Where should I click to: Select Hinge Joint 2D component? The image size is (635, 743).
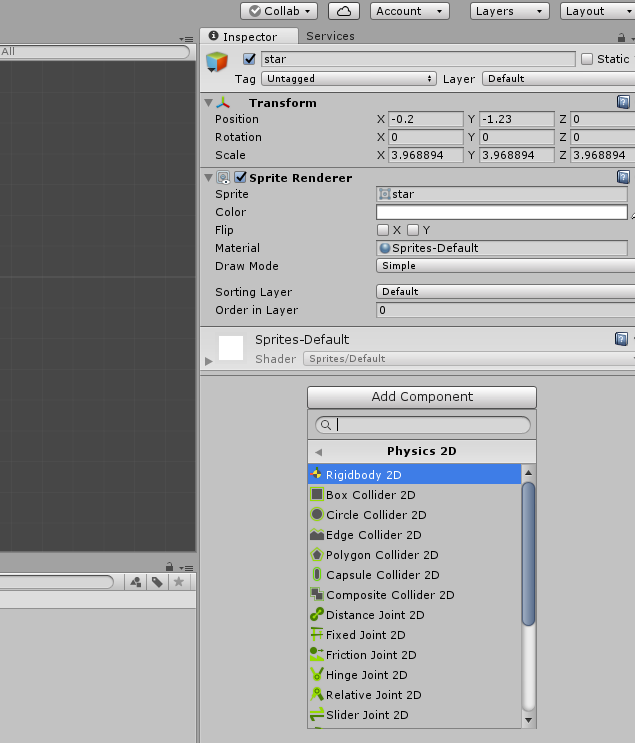[x=414, y=675]
